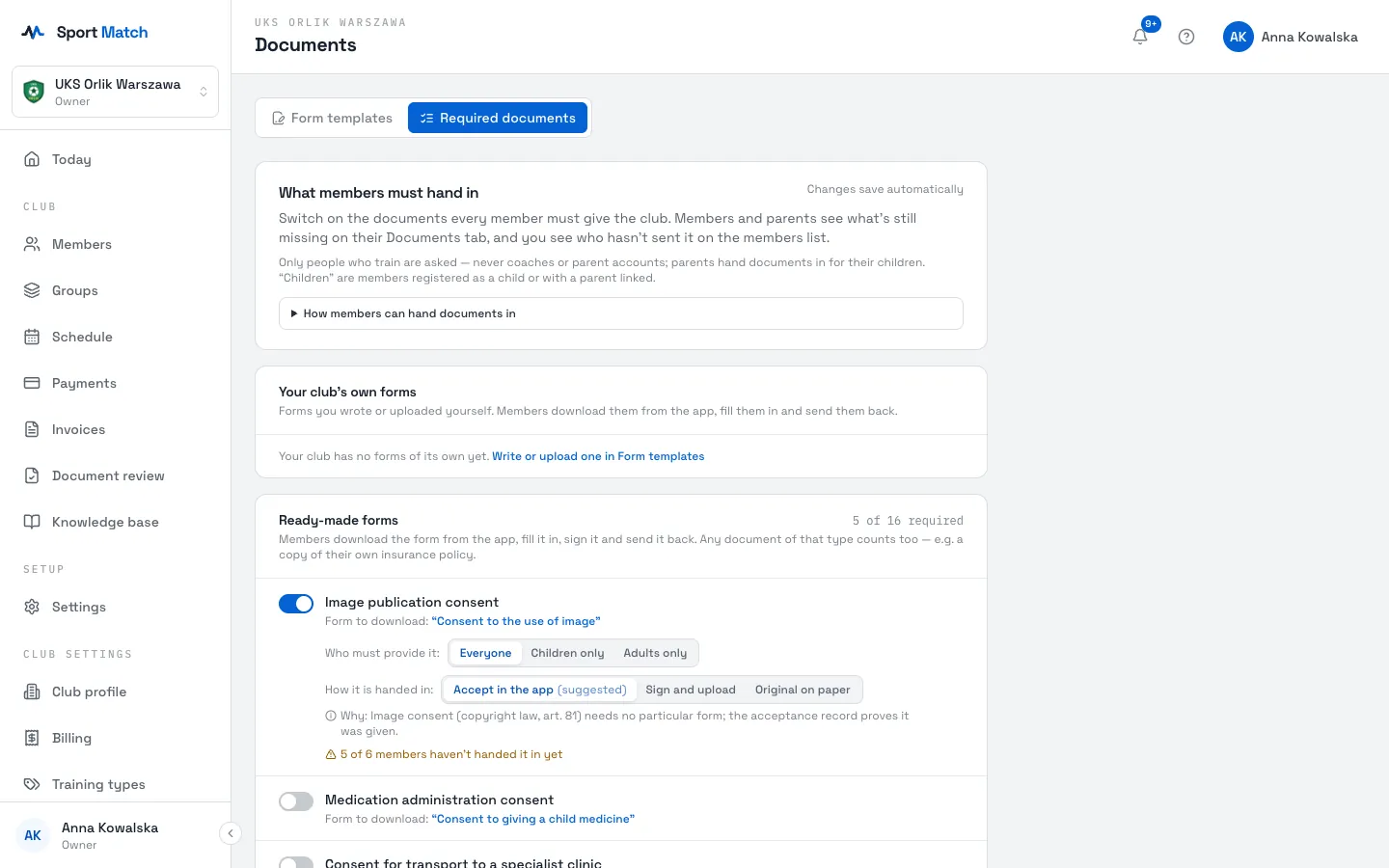Open the UKS Orlik Warszawa club switcher
The width and height of the screenshot is (1389, 868).
coord(115,92)
